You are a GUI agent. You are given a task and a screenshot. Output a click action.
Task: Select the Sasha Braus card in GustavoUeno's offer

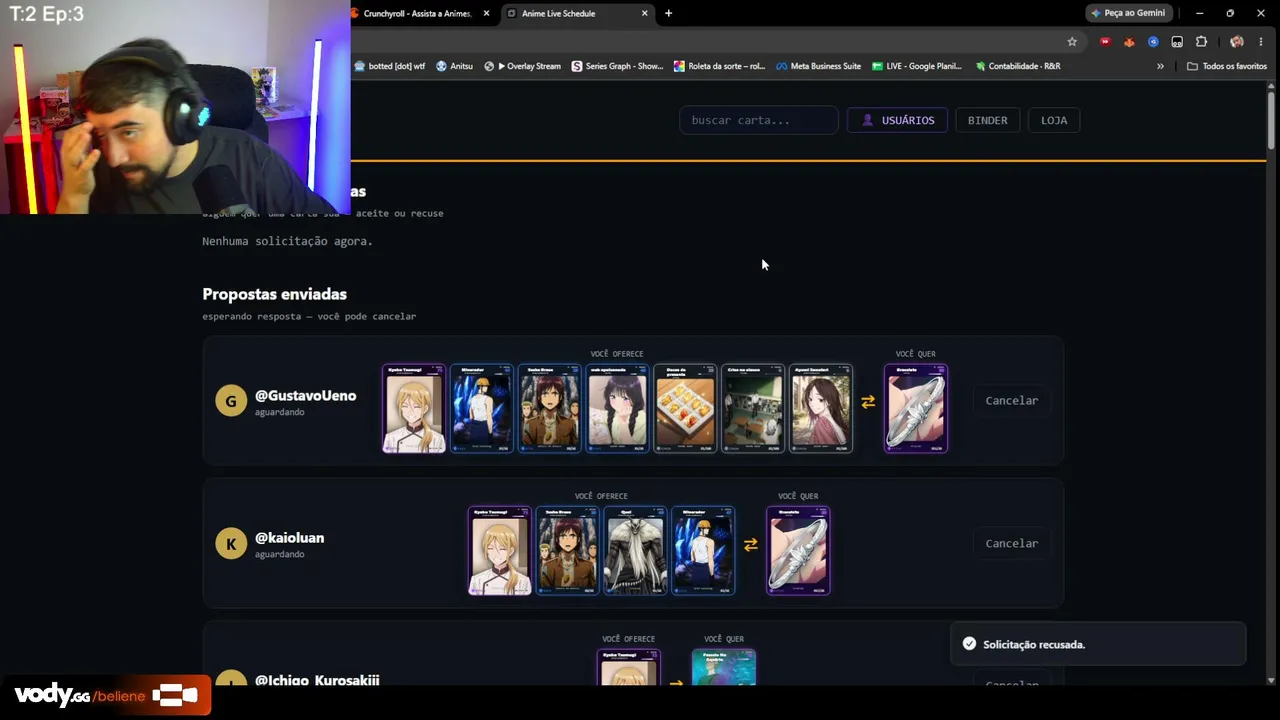(550, 408)
